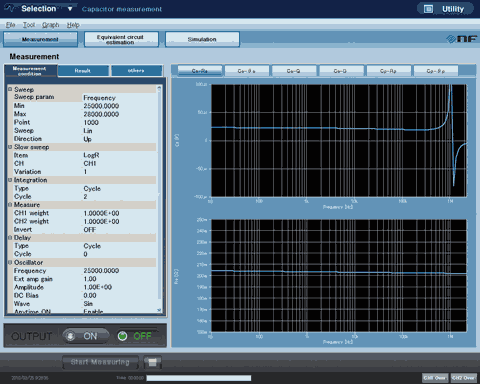Turn the output ON
480x384 pixels.
86,336
